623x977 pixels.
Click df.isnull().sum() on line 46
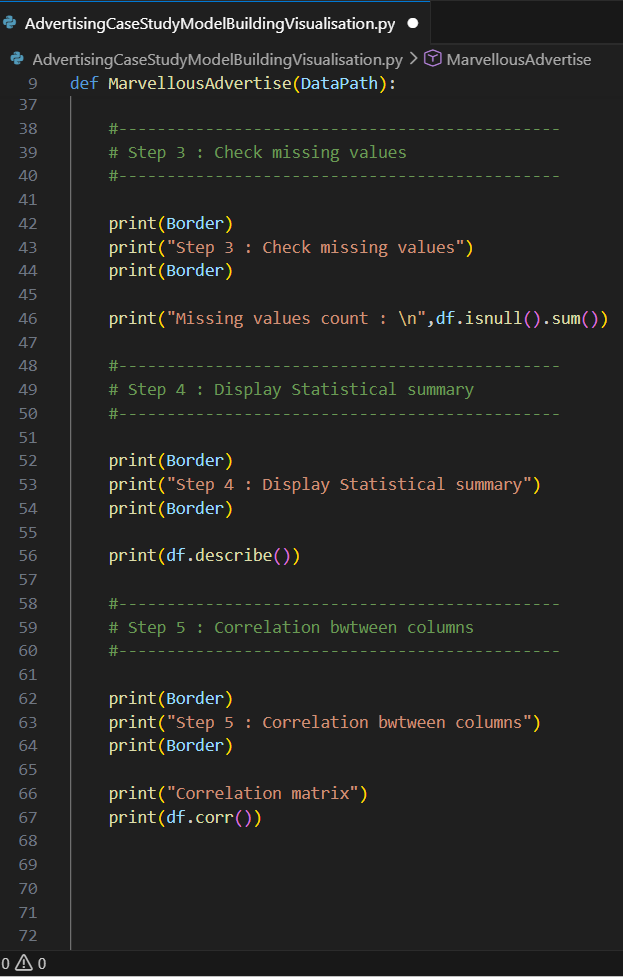[517, 318]
